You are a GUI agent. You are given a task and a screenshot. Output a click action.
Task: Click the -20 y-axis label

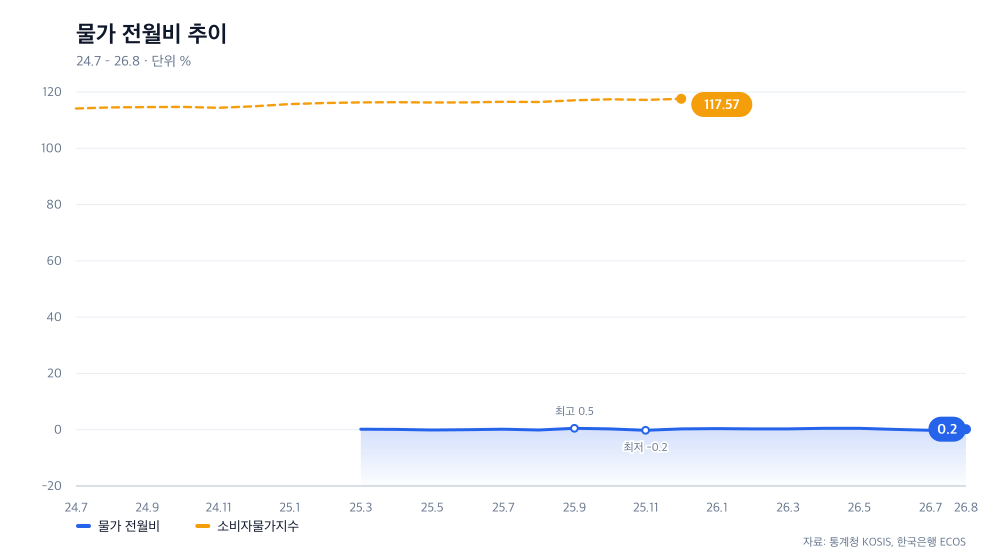coord(52,486)
